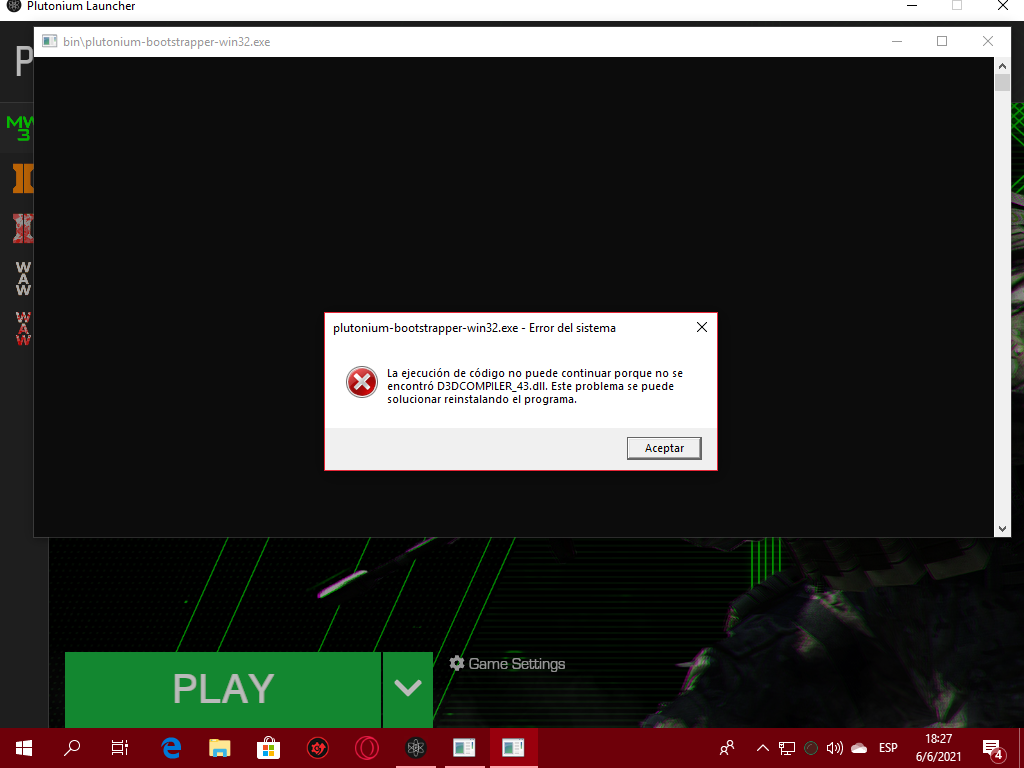1024x768 pixels.
Task: Click the Show Desktop strip on taskbar
Action: pos(1021,748)
